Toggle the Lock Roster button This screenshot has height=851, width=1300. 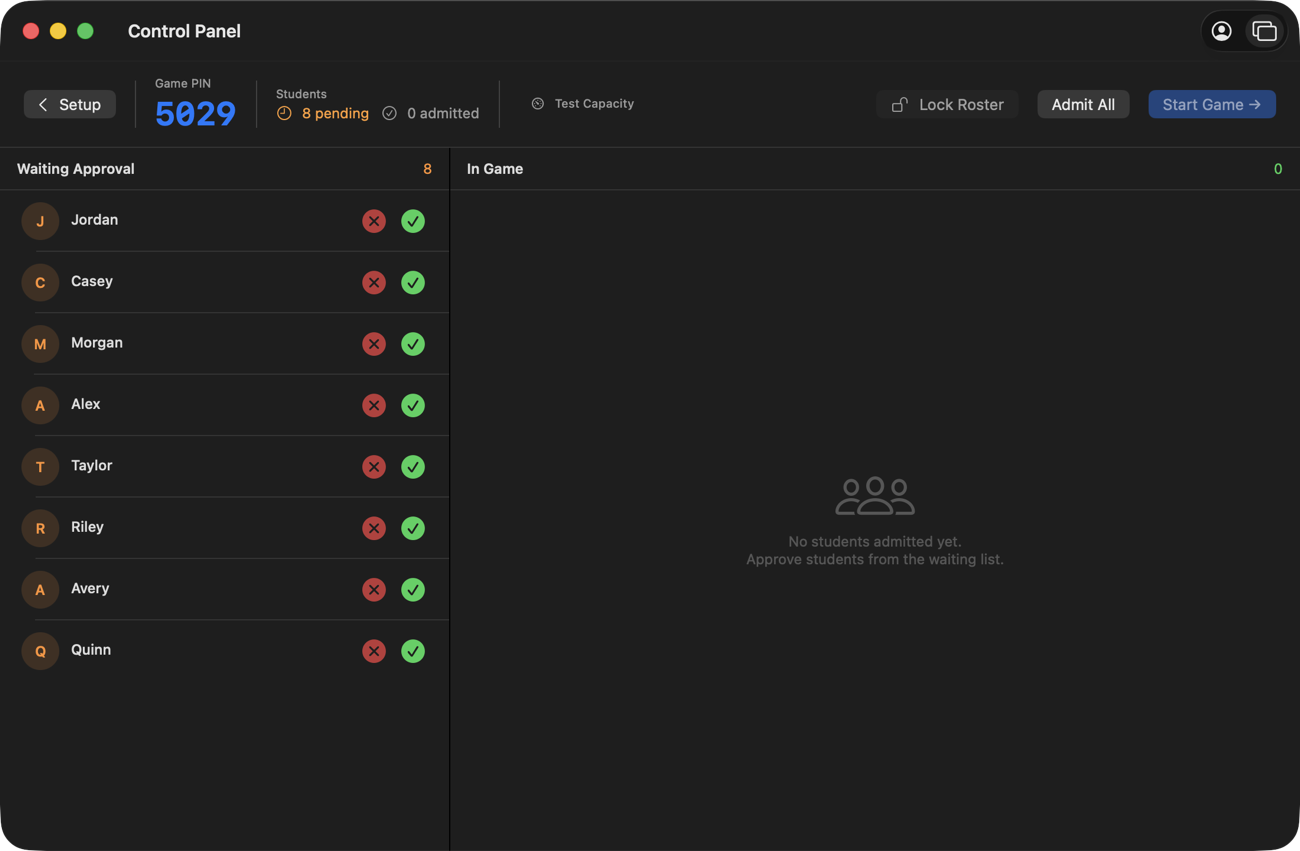[947, 104]
